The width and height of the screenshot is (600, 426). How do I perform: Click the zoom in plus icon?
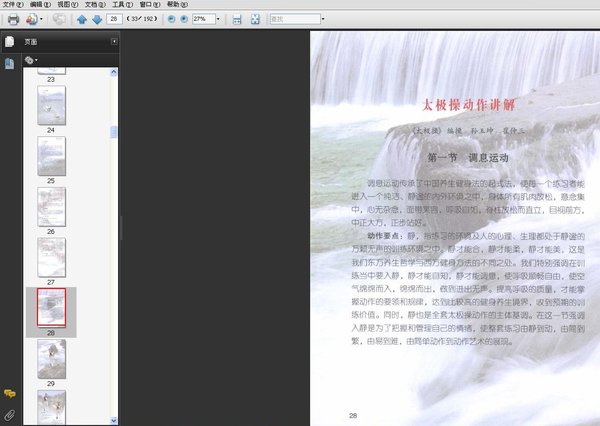pos(184,19)
